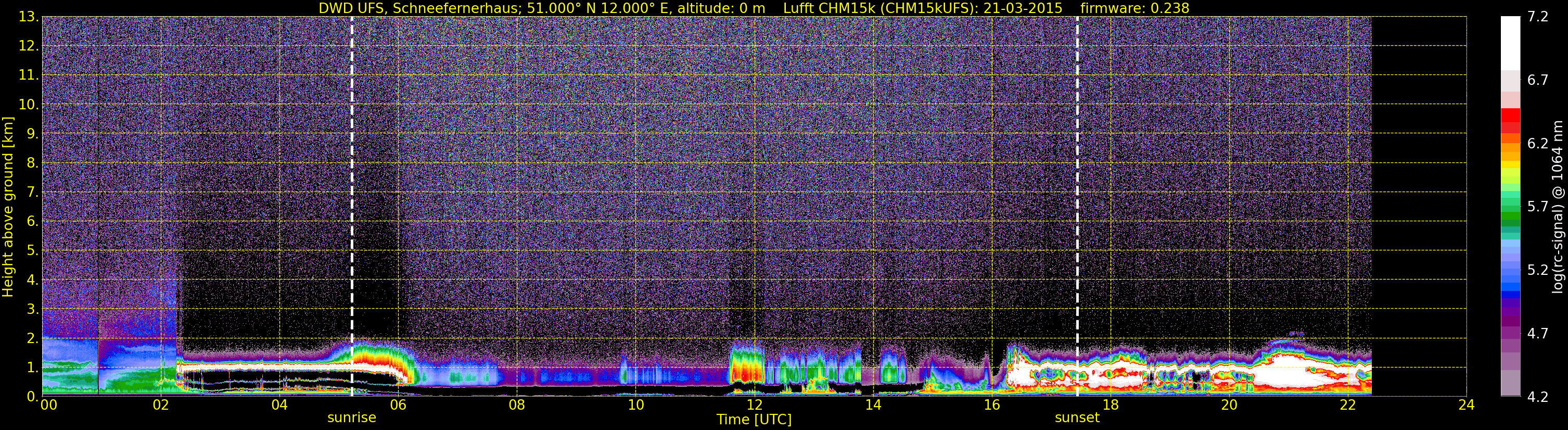This screenshot has width=1568, height=430.
Task: Click the '14' time tick label
Action: (x=873, y=405)
